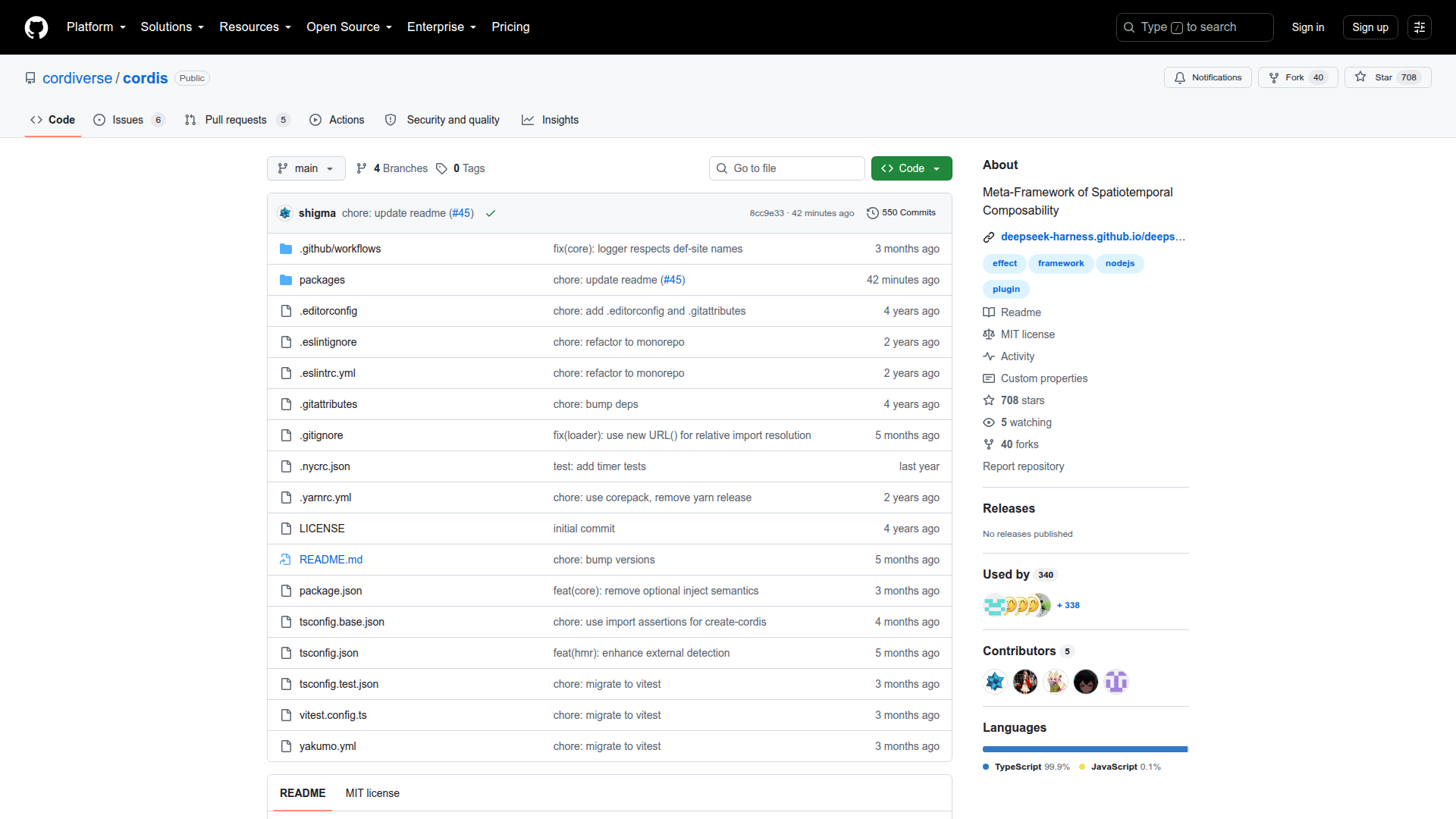Open the Issues tab

[128, 120]
